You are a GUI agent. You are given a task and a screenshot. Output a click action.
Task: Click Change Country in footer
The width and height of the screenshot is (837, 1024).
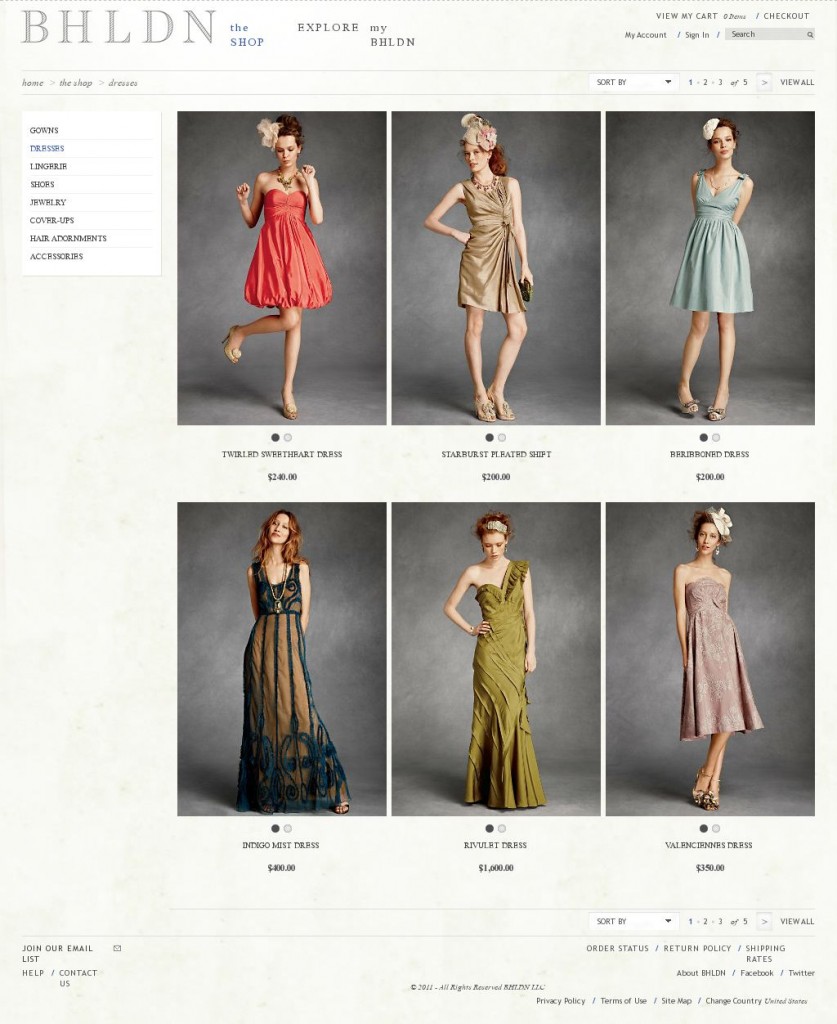(x=733, y=1001)
